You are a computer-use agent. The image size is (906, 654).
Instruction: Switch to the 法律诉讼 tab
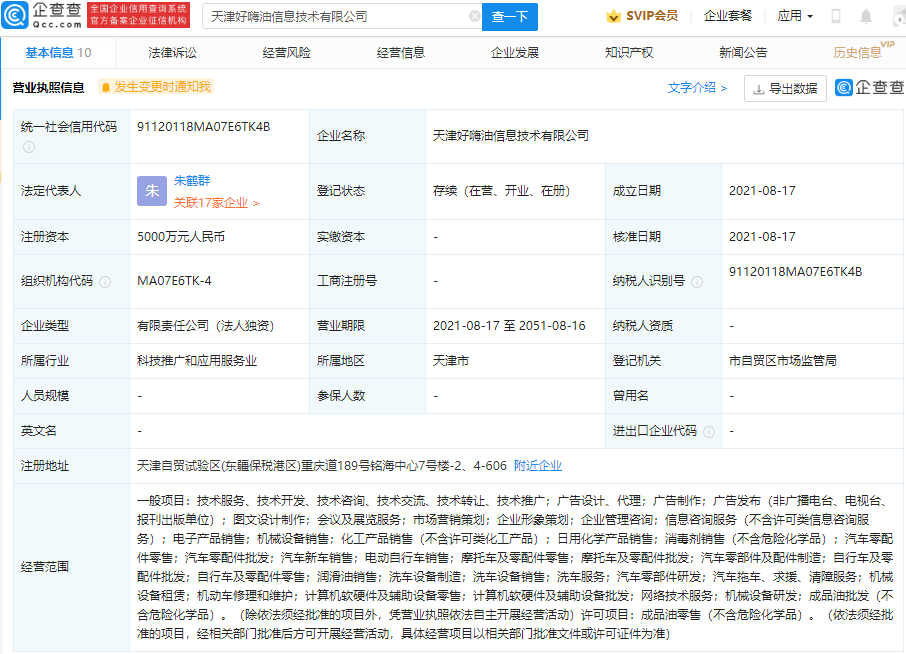(172, 52)
